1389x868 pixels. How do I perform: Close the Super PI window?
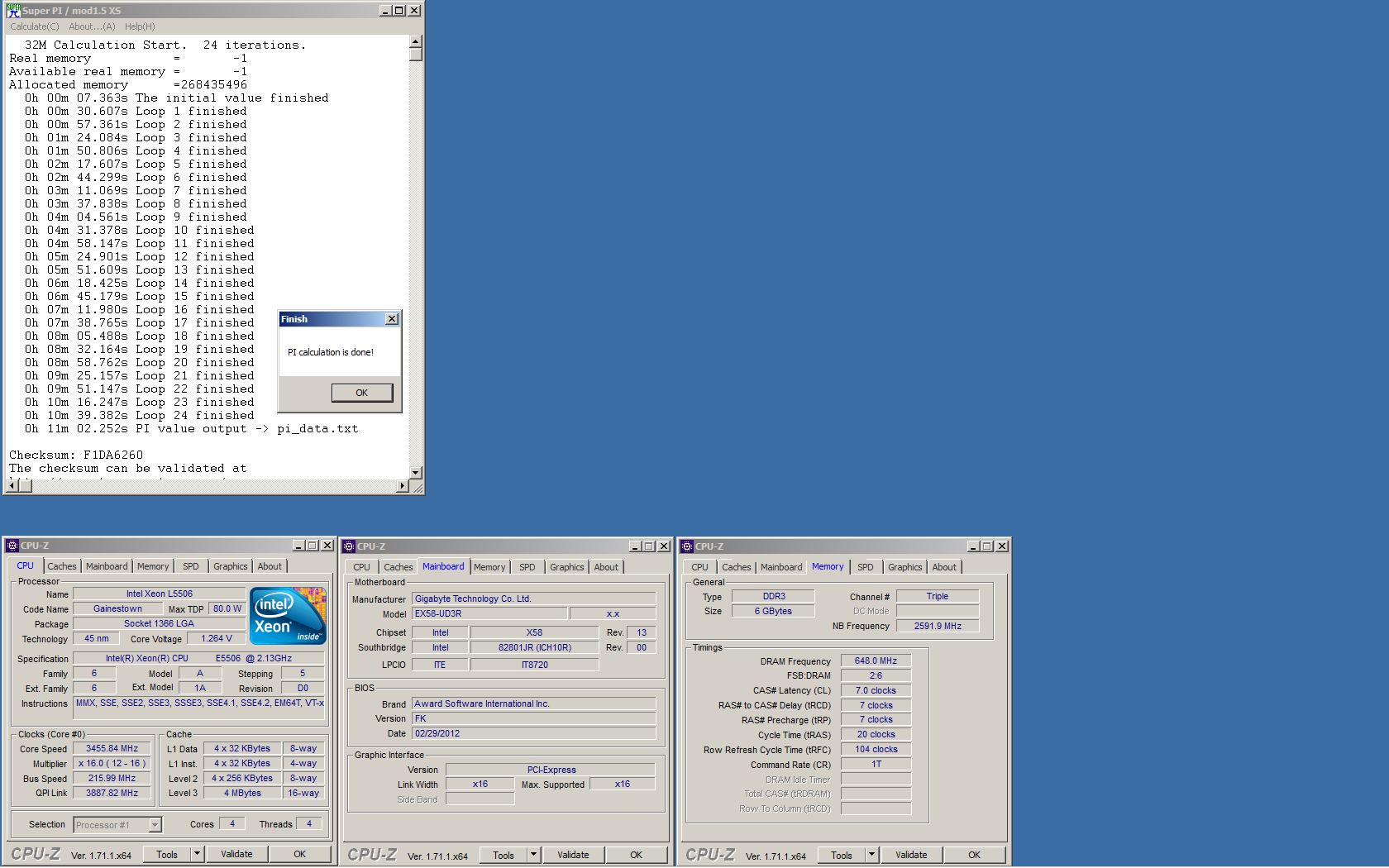coord(414,11)
